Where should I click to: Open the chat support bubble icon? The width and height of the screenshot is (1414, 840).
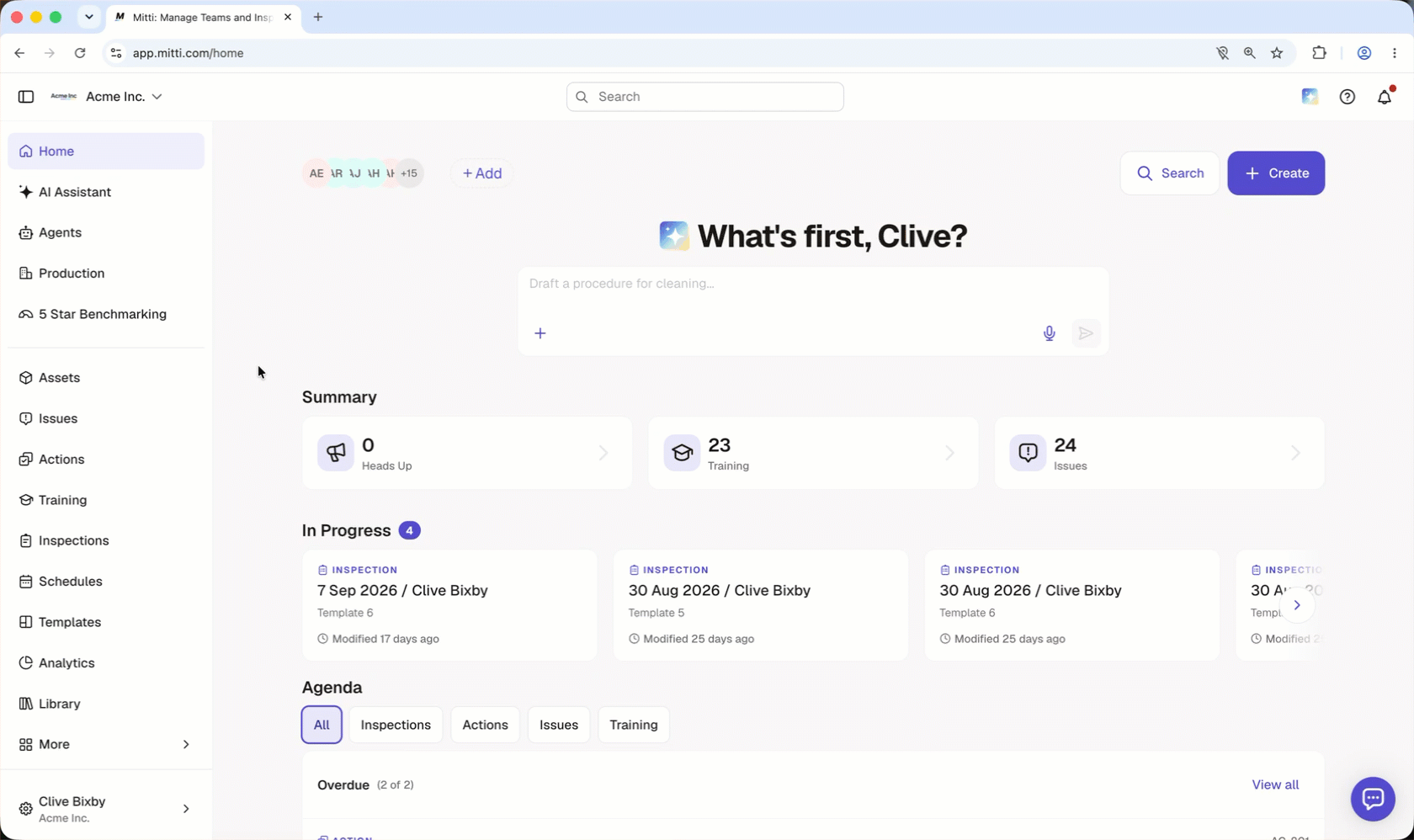(x=1373, y=799)
